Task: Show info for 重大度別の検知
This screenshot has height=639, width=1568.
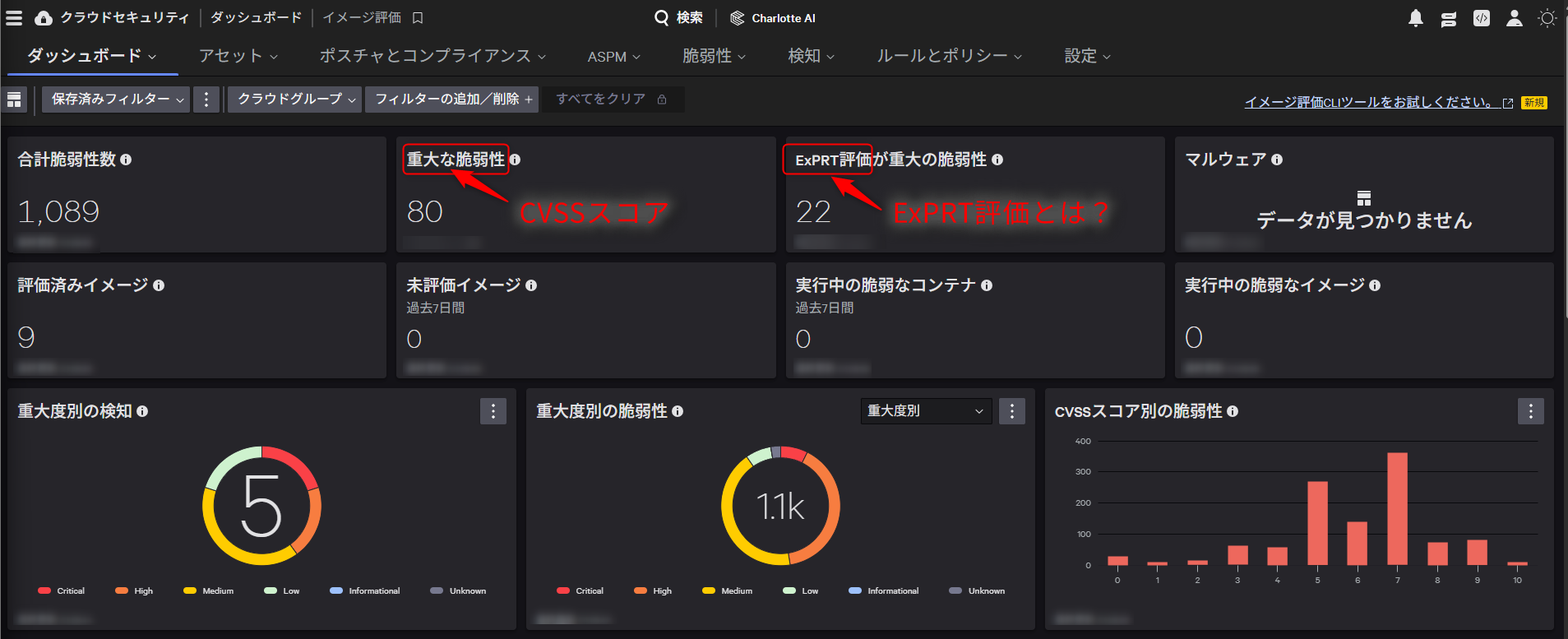Action: (142, 411)
